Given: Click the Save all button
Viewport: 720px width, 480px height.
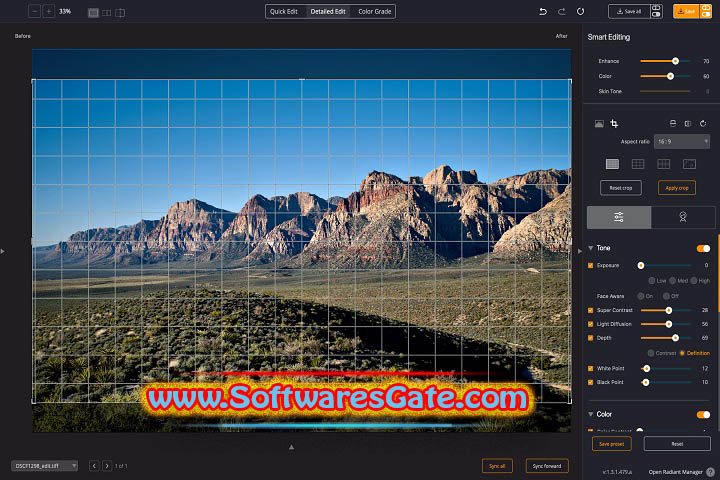Looking at the screenshot, I should click(x=629, y=11).
